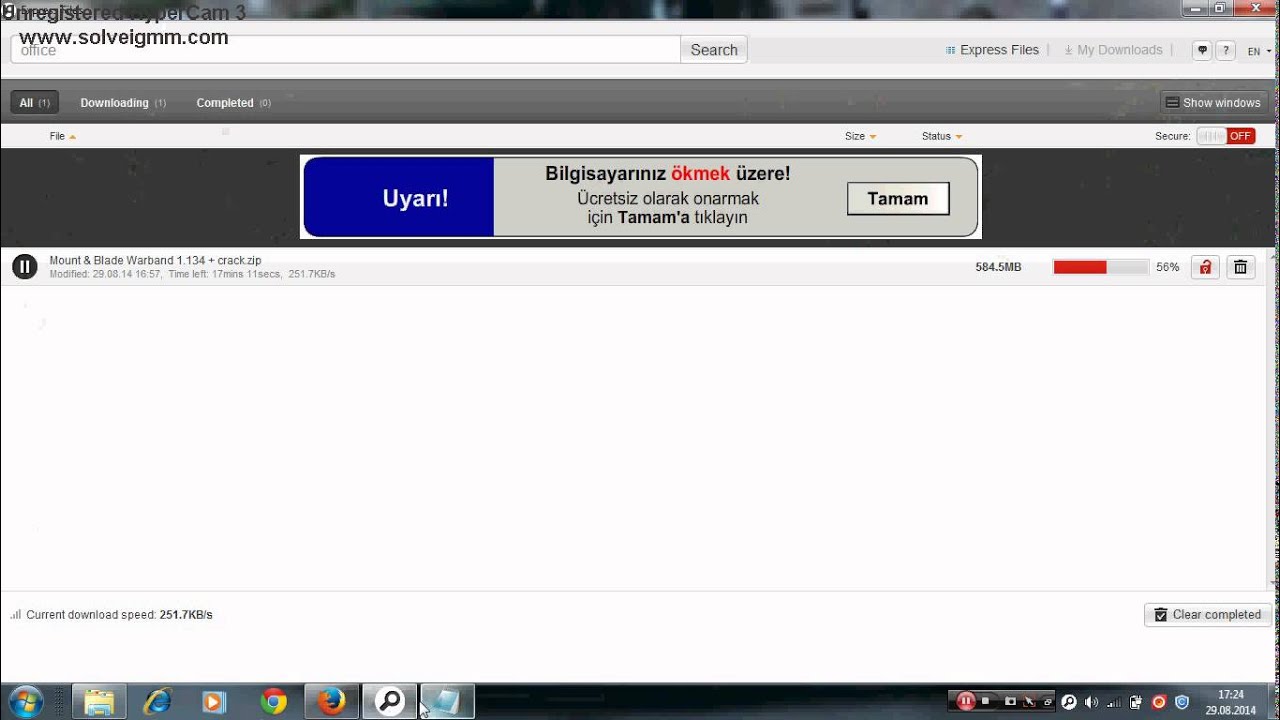Open the My Downloads section
Viewport: 1280px width, 720px height.
point(1113,50)
